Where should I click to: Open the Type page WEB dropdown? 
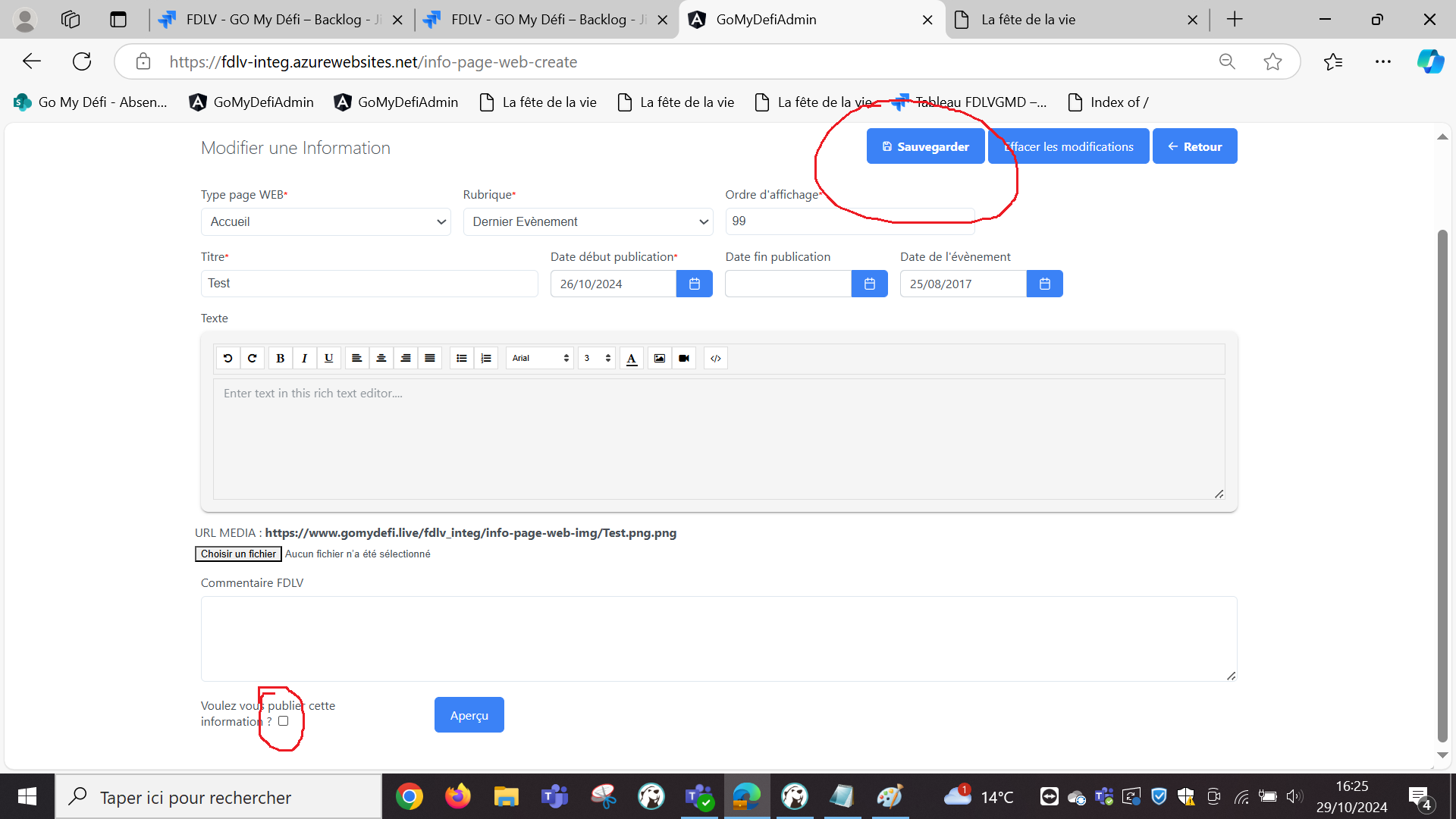(x=325, y=221)
